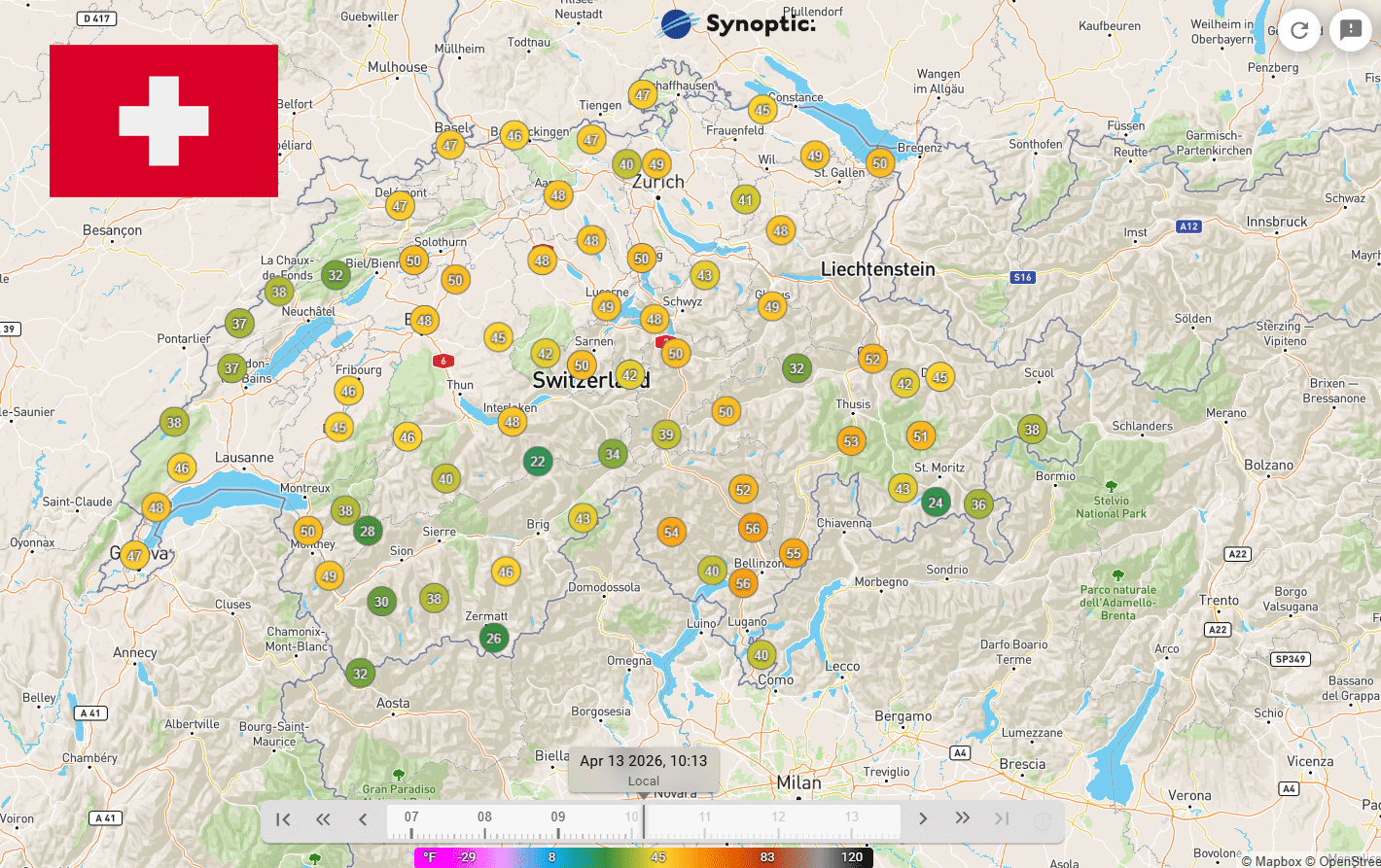The width and height of the screenshot is (1381, 868).
Task: Click the Switzerland country label
Action: pos(591,381)
